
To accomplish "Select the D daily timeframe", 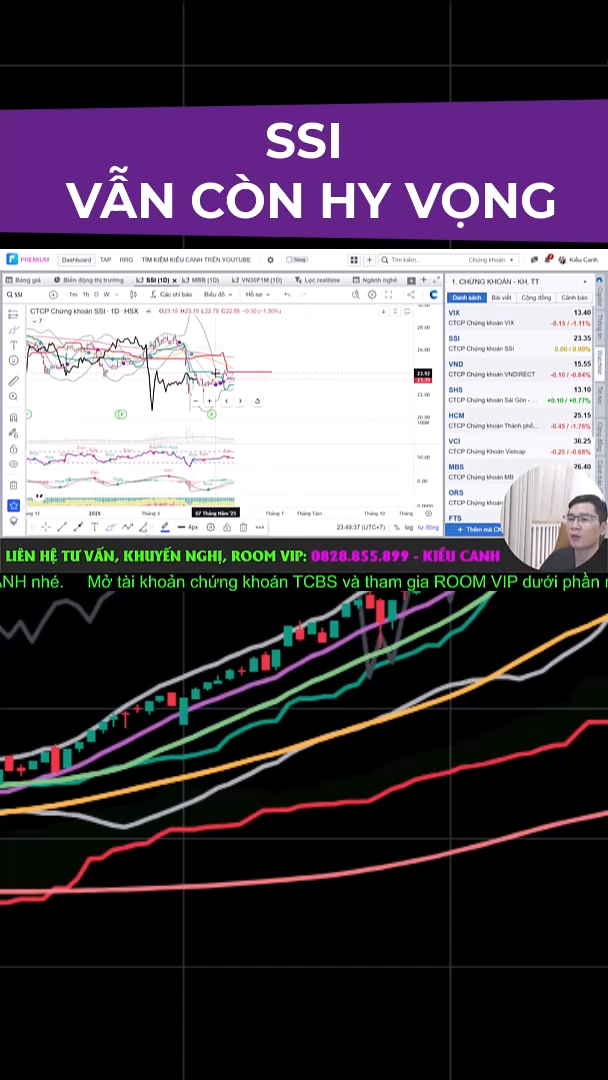I will [x=96, y=295].
